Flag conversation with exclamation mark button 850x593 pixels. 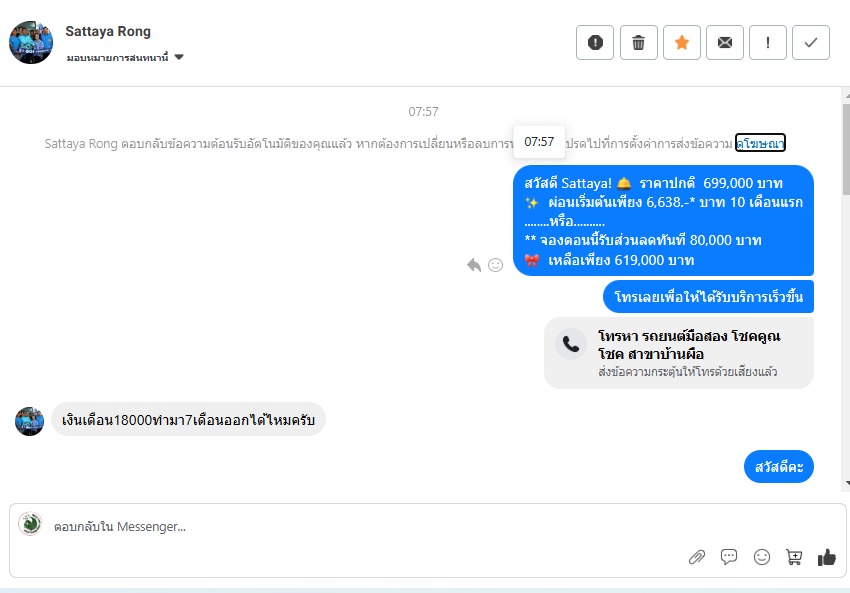click(x=768, y=42)
